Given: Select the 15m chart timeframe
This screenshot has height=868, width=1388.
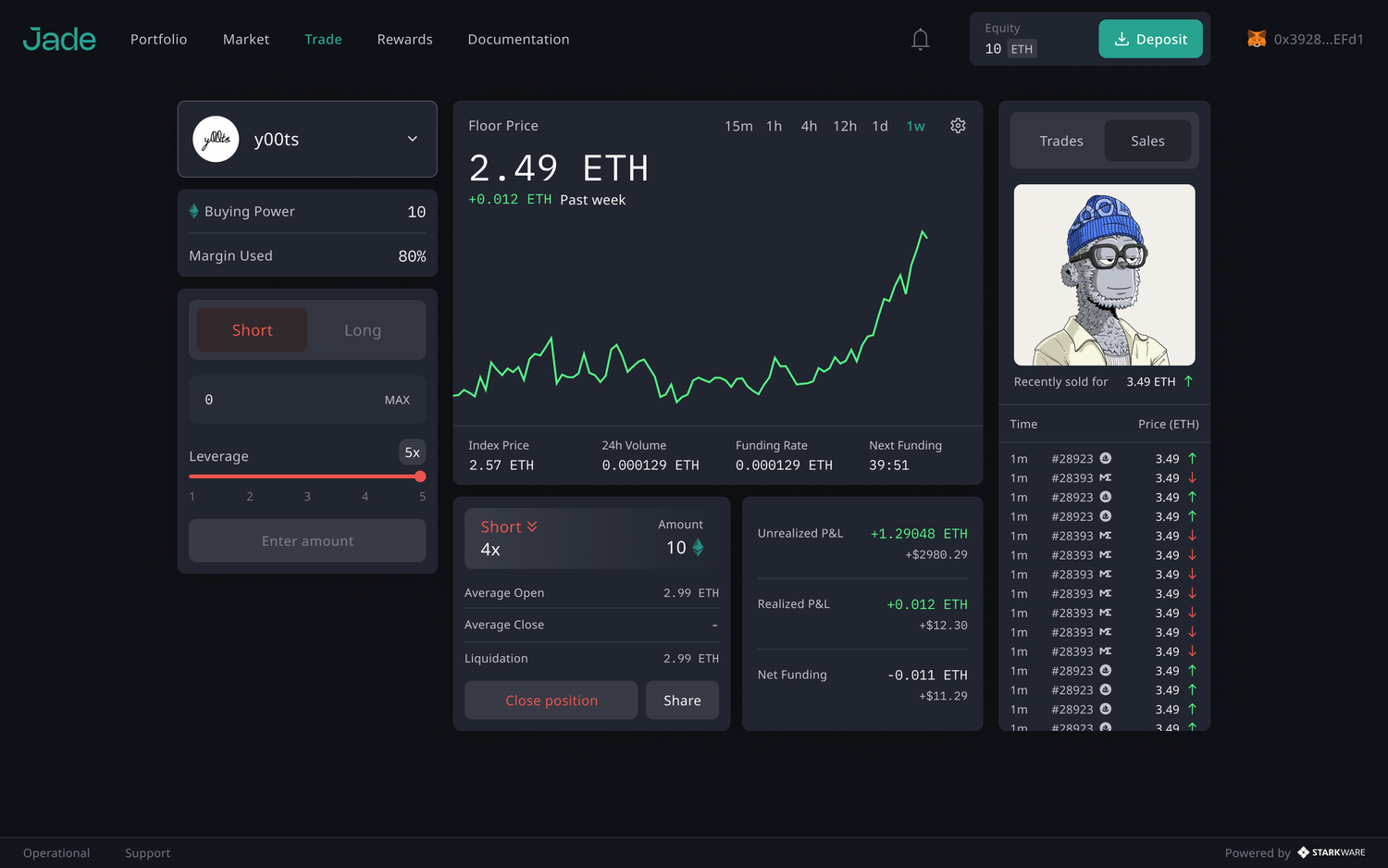Looking at the screenshot, I should click(x=738, y=126).
